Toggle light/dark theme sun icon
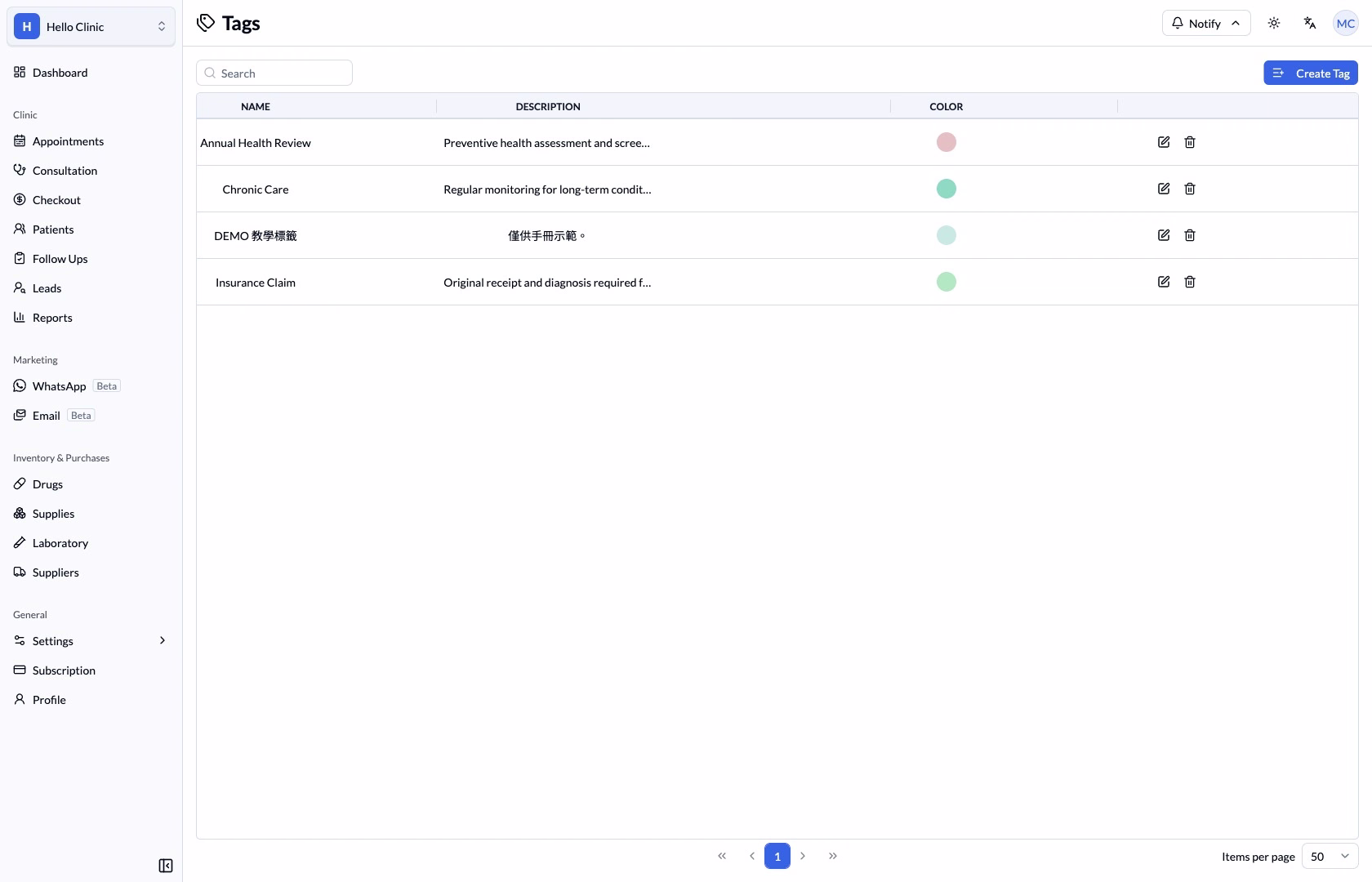The height and width of the screenshot is (882, 1372). [1274, 23]
